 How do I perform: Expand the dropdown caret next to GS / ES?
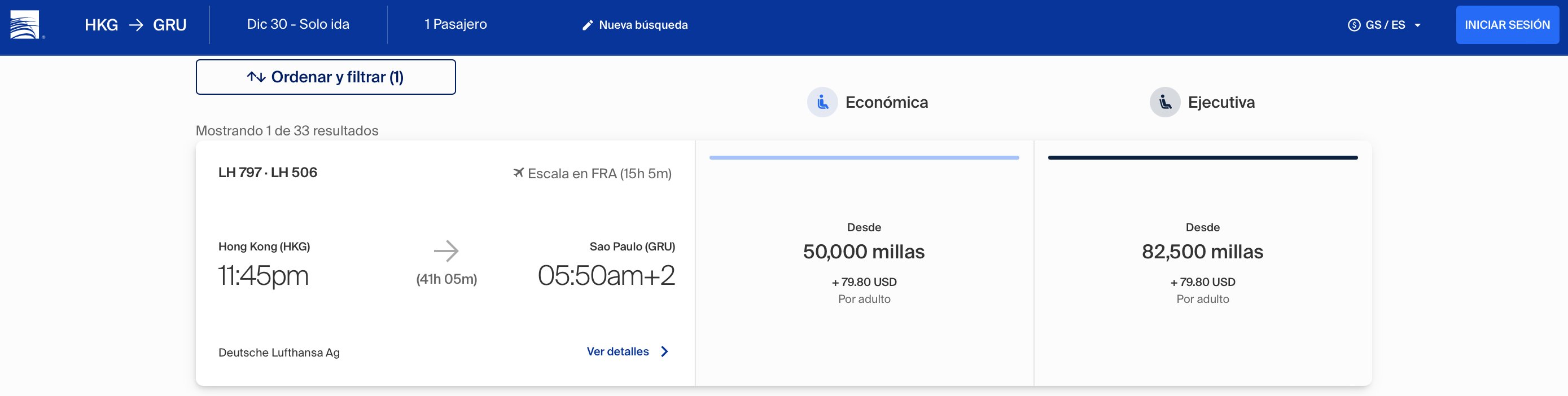[1417, 25]
